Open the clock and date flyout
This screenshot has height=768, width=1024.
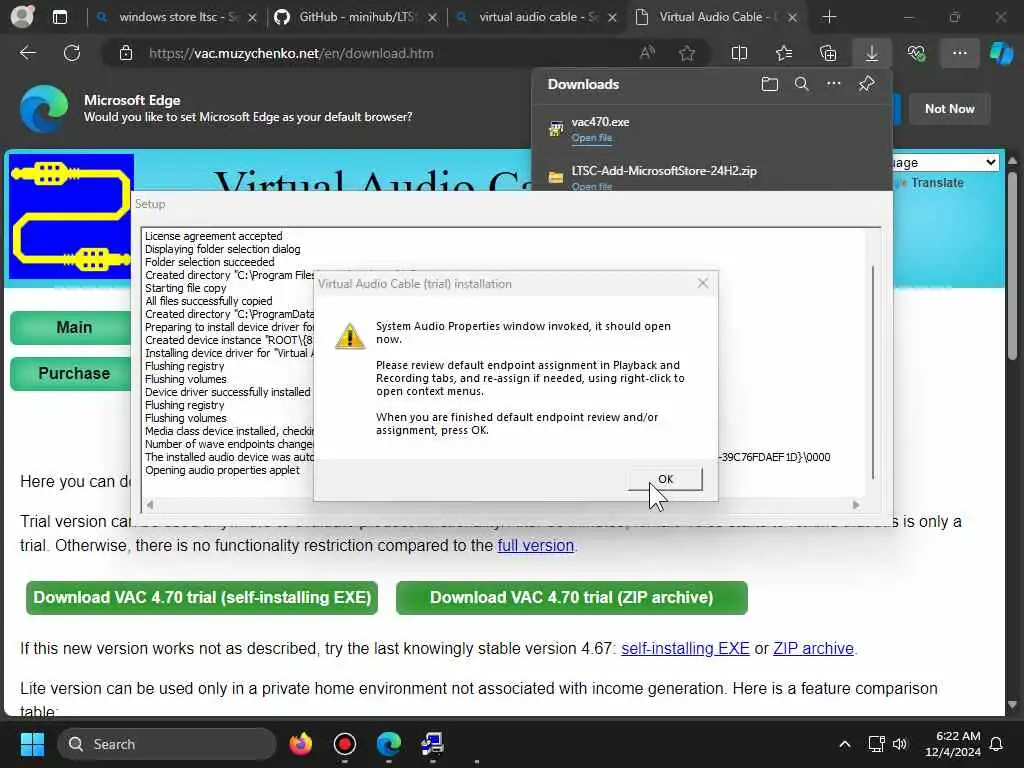pyautogui.click(x=953, y=744)
